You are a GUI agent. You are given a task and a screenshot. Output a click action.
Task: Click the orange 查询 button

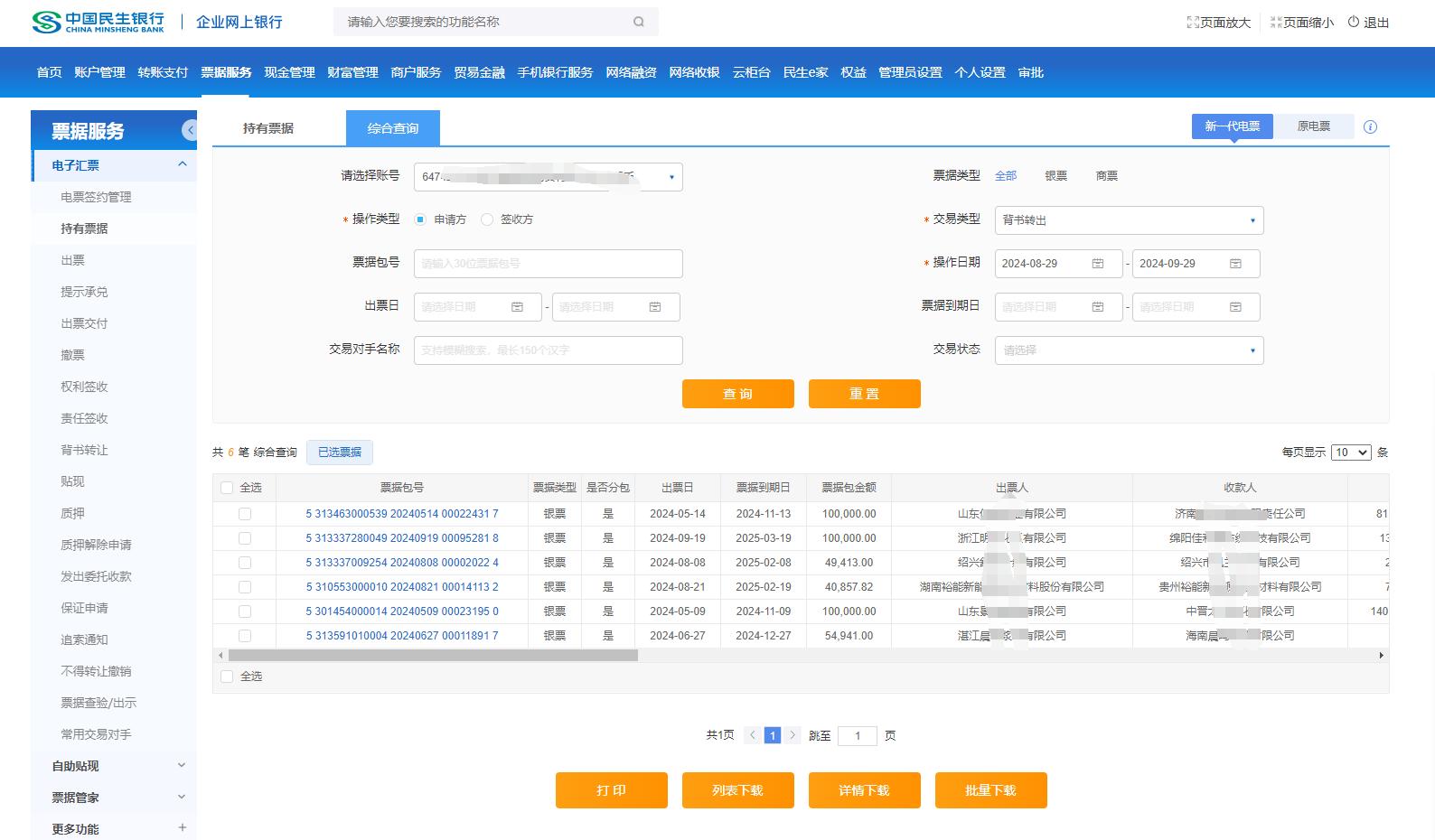[x=737, y=394]
